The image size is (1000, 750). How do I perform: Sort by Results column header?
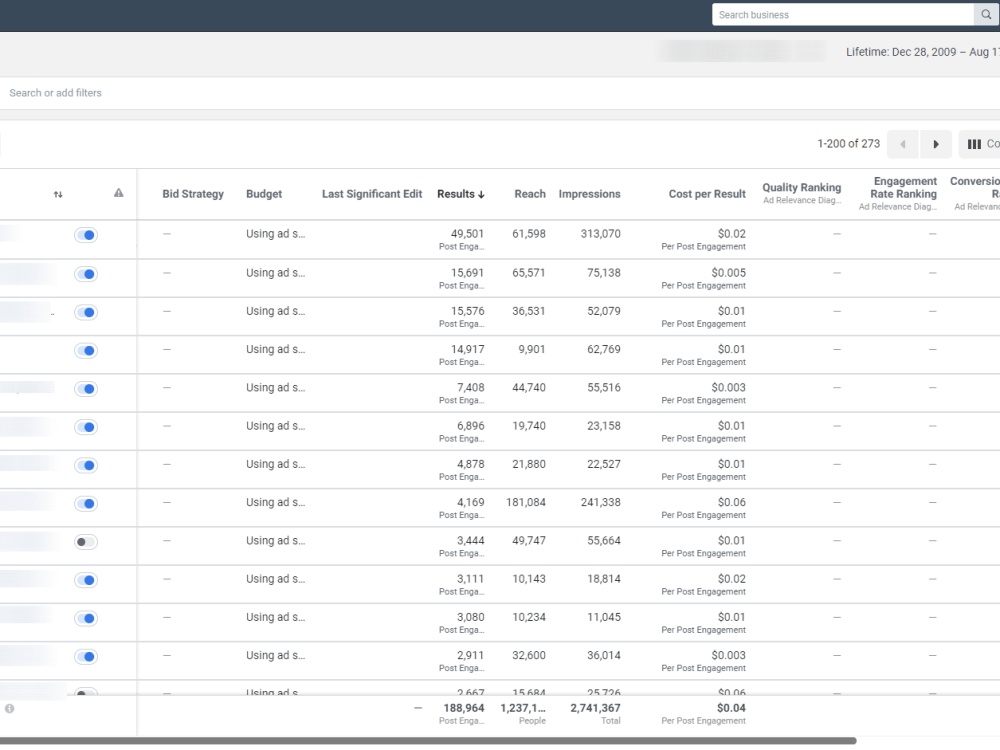460,194
